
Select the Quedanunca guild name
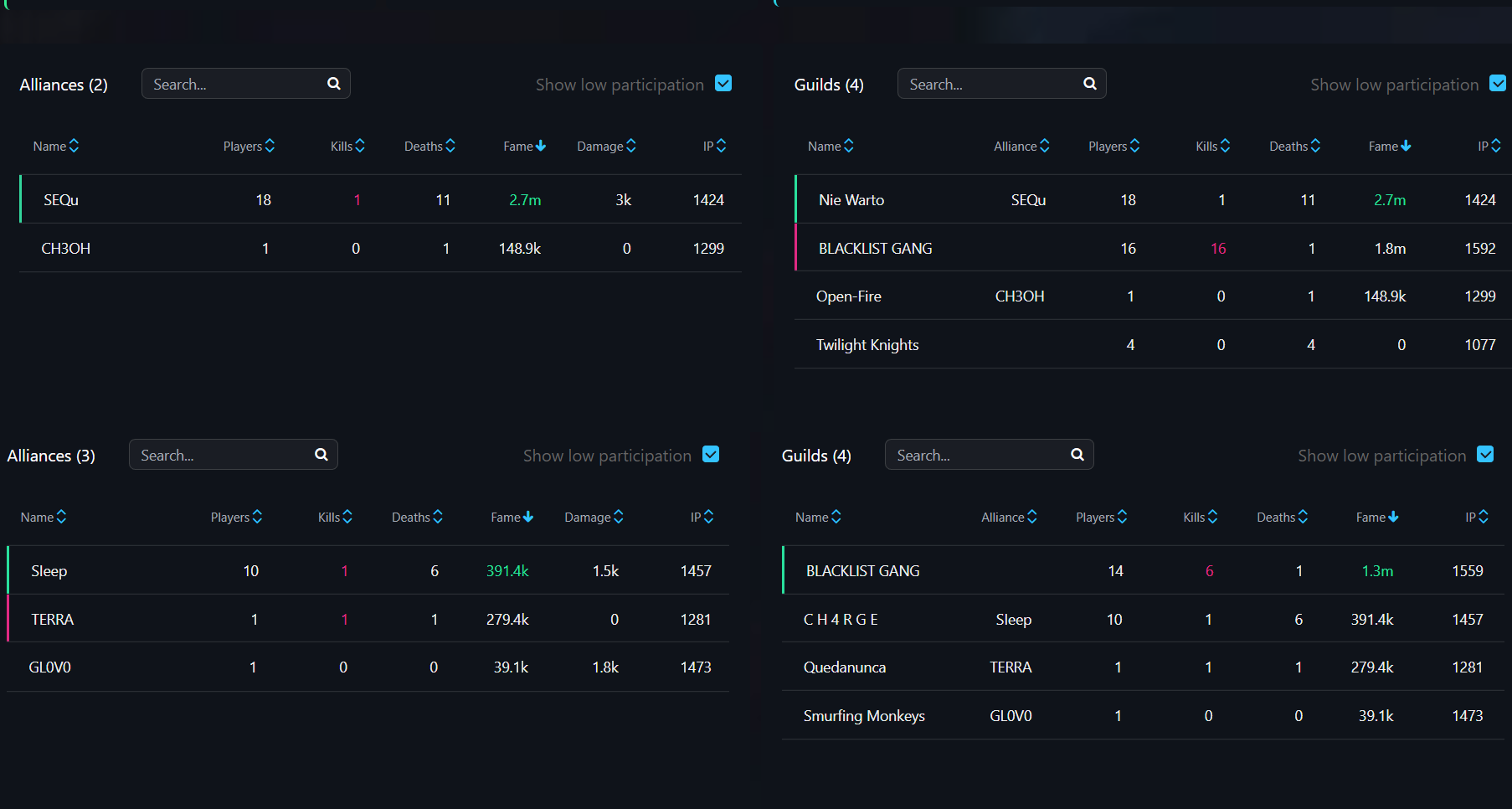845,667
